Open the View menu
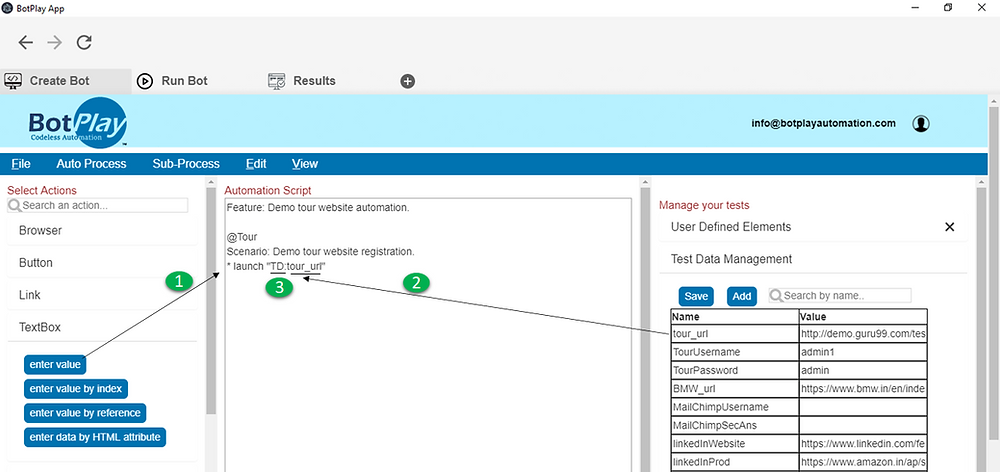This screenshot has width=1000, height=472. pos(305,164)
